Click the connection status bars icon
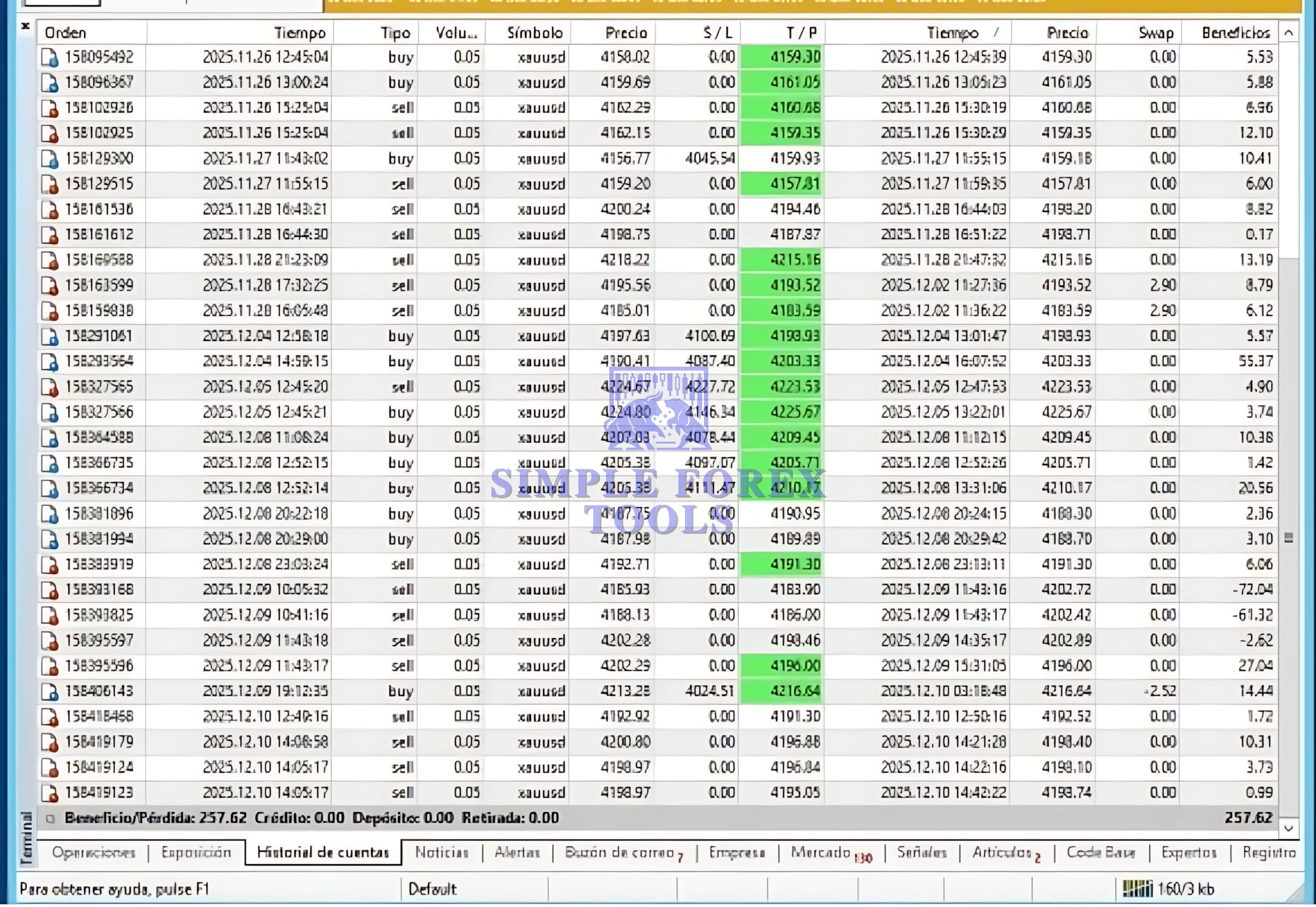 point(1137,889)
